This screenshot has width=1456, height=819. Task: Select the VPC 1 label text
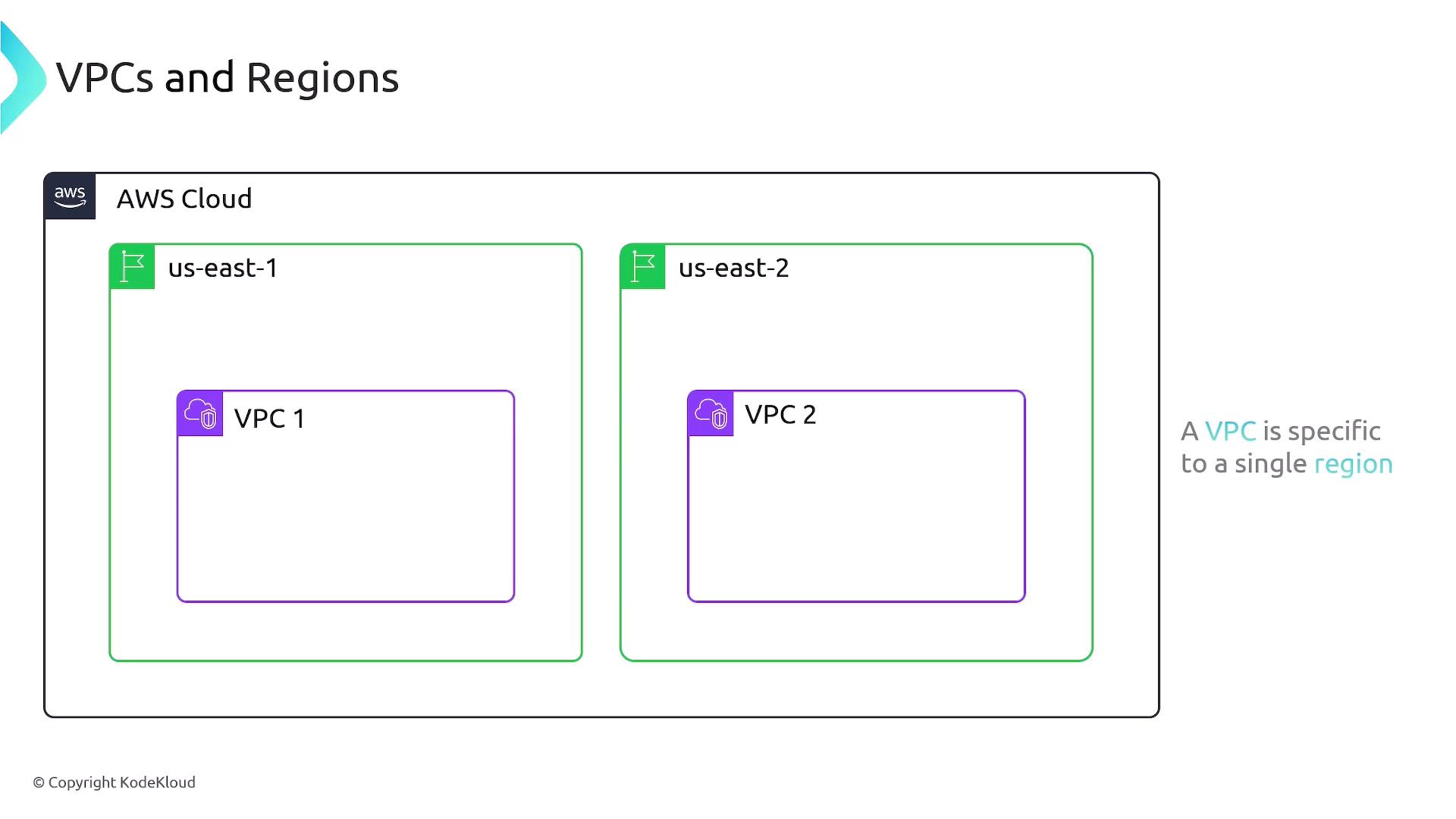click(x=269, y=419)
